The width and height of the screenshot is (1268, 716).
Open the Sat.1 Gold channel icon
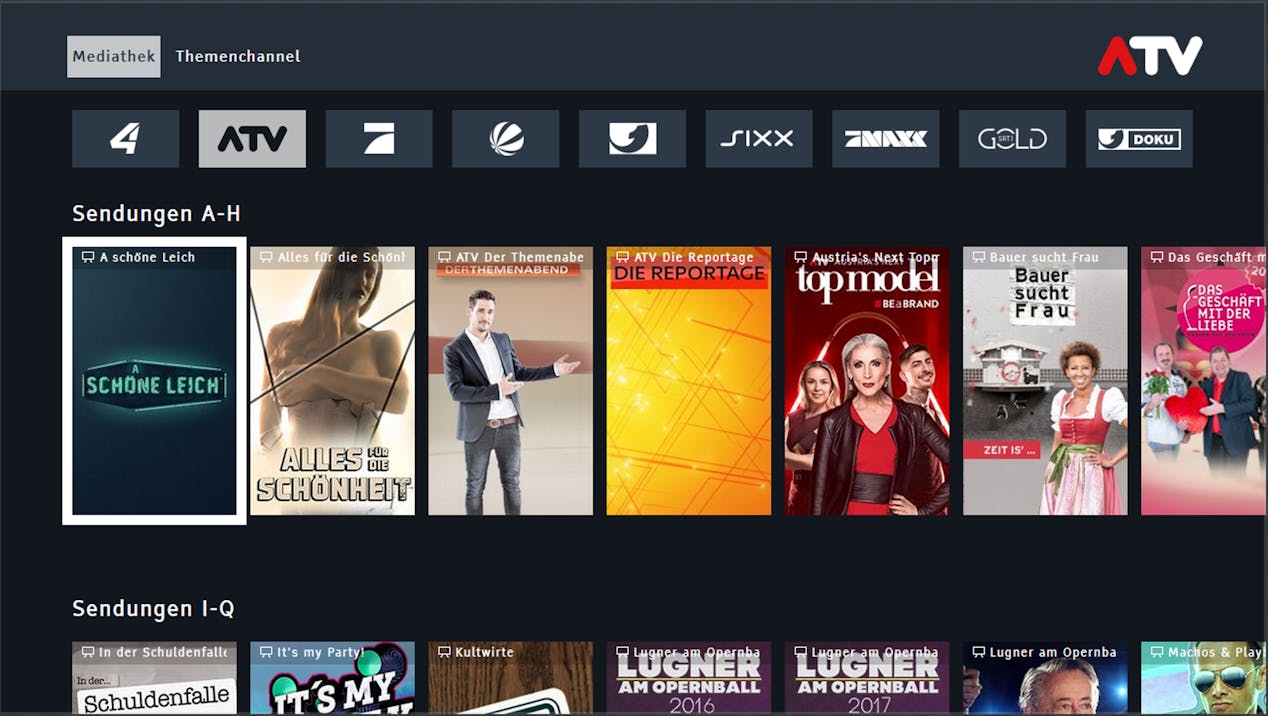(x=1012, y=139)
